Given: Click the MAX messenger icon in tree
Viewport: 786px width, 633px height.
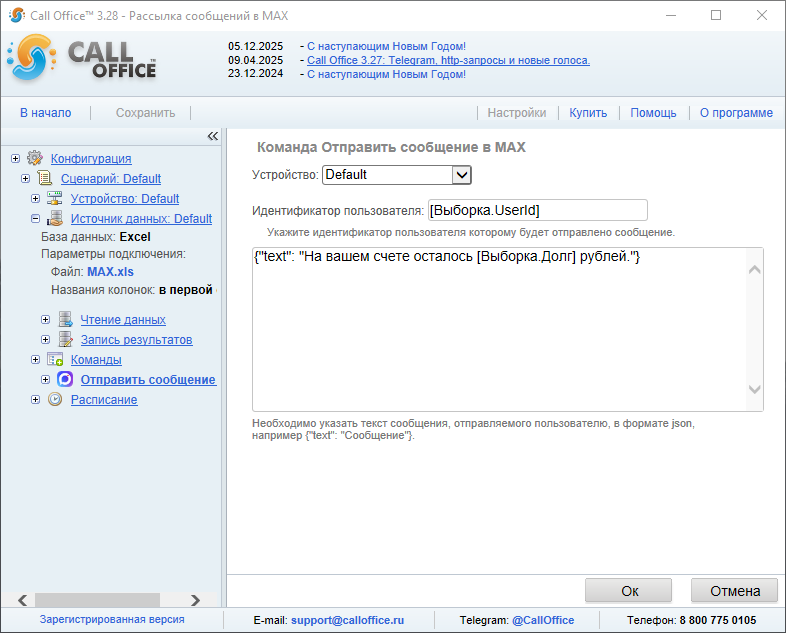Looking at the screenshot, I should pos(65,379).
